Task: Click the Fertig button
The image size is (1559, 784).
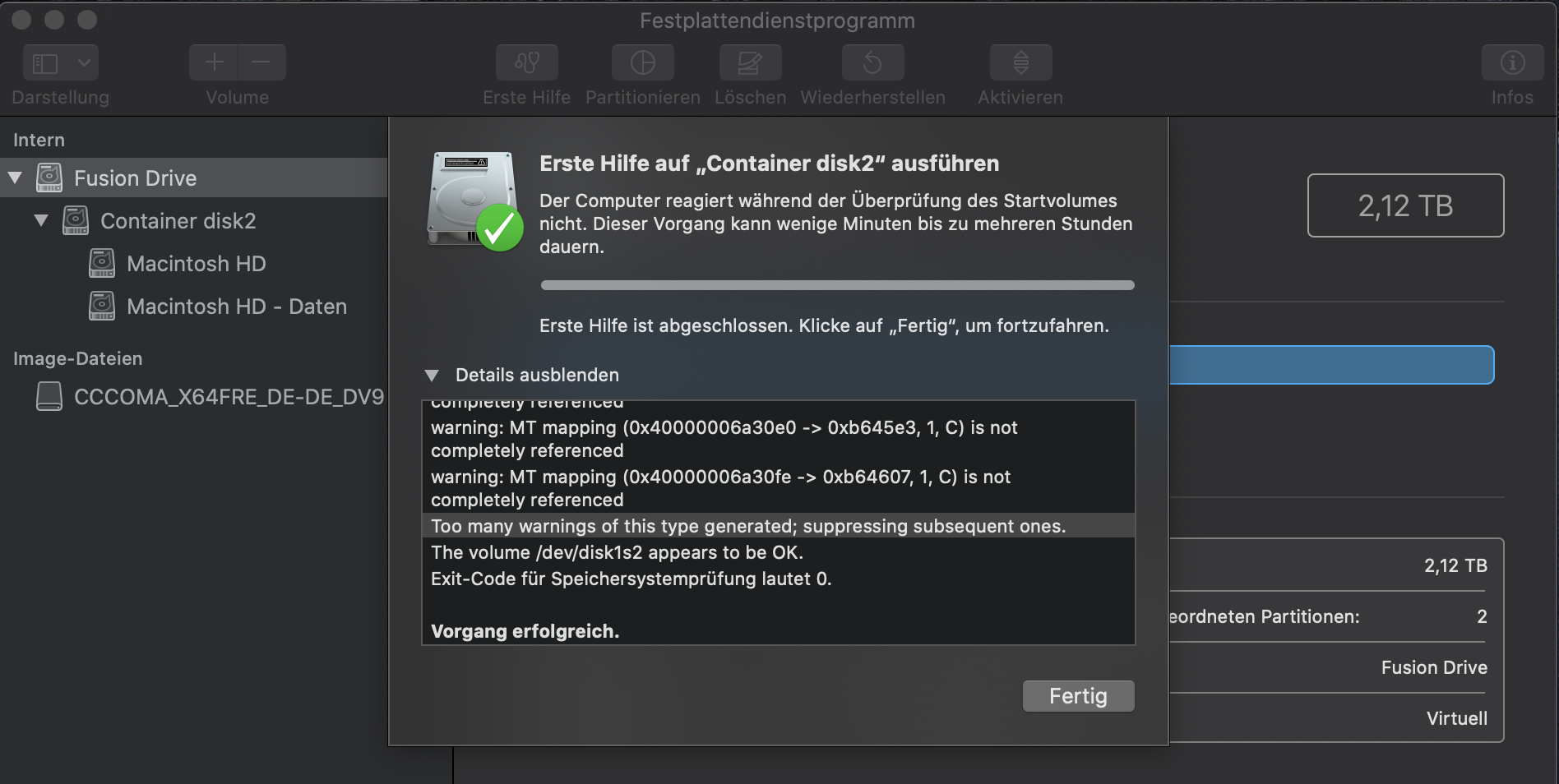Action: point(1078,696)
